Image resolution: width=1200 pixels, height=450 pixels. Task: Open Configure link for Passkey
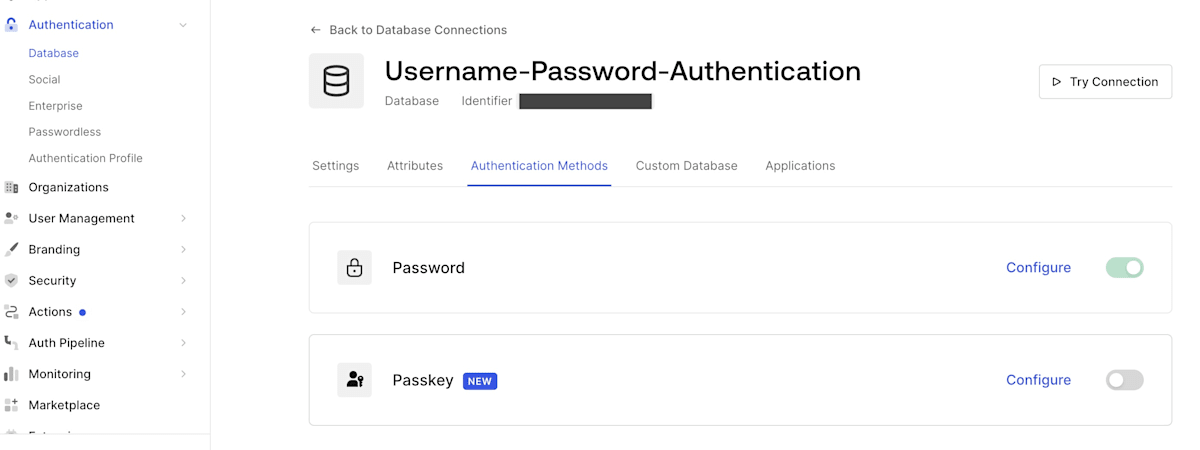click(1038, 380)
